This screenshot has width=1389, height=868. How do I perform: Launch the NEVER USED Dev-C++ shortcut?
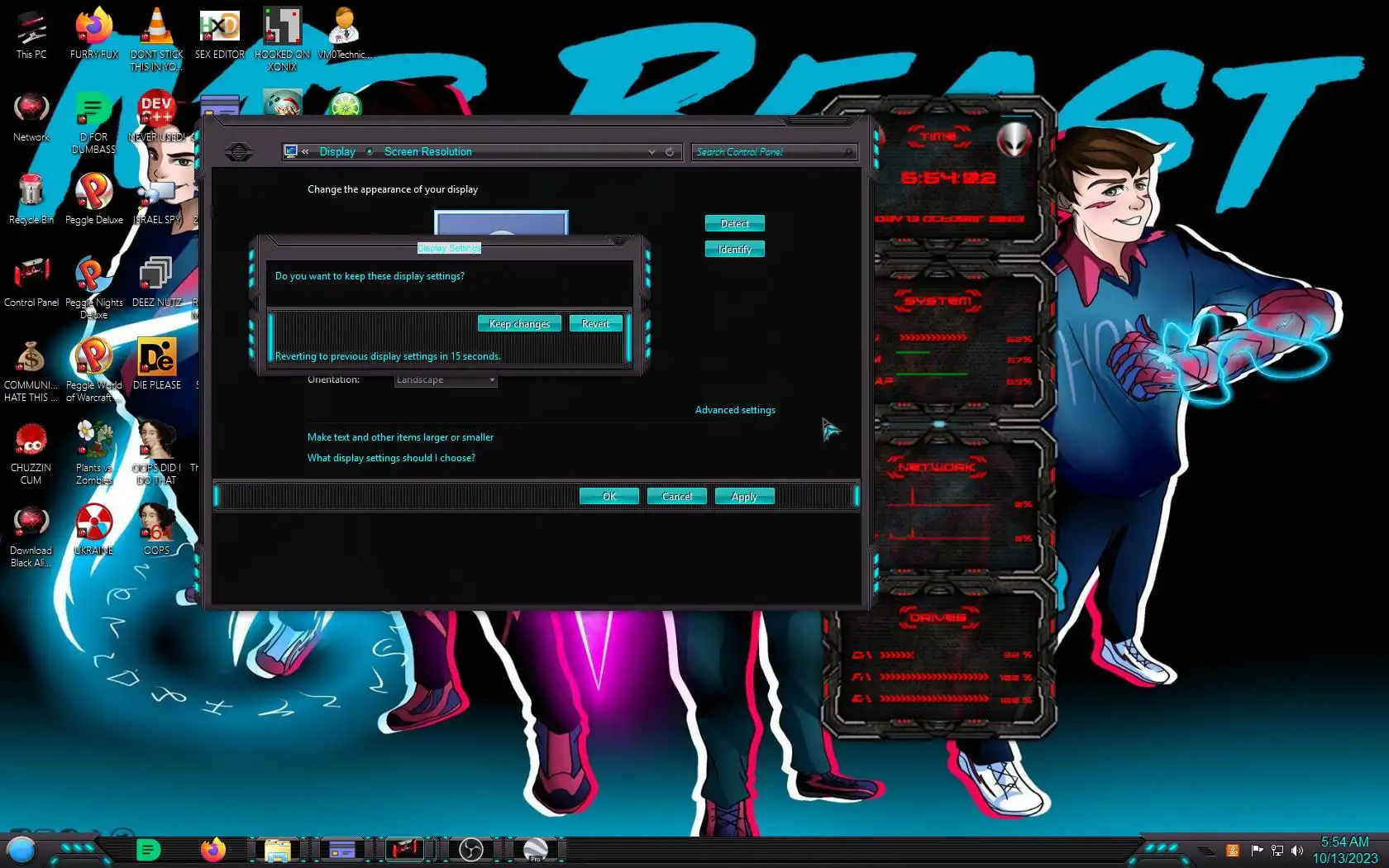click(x=157, y=116)
